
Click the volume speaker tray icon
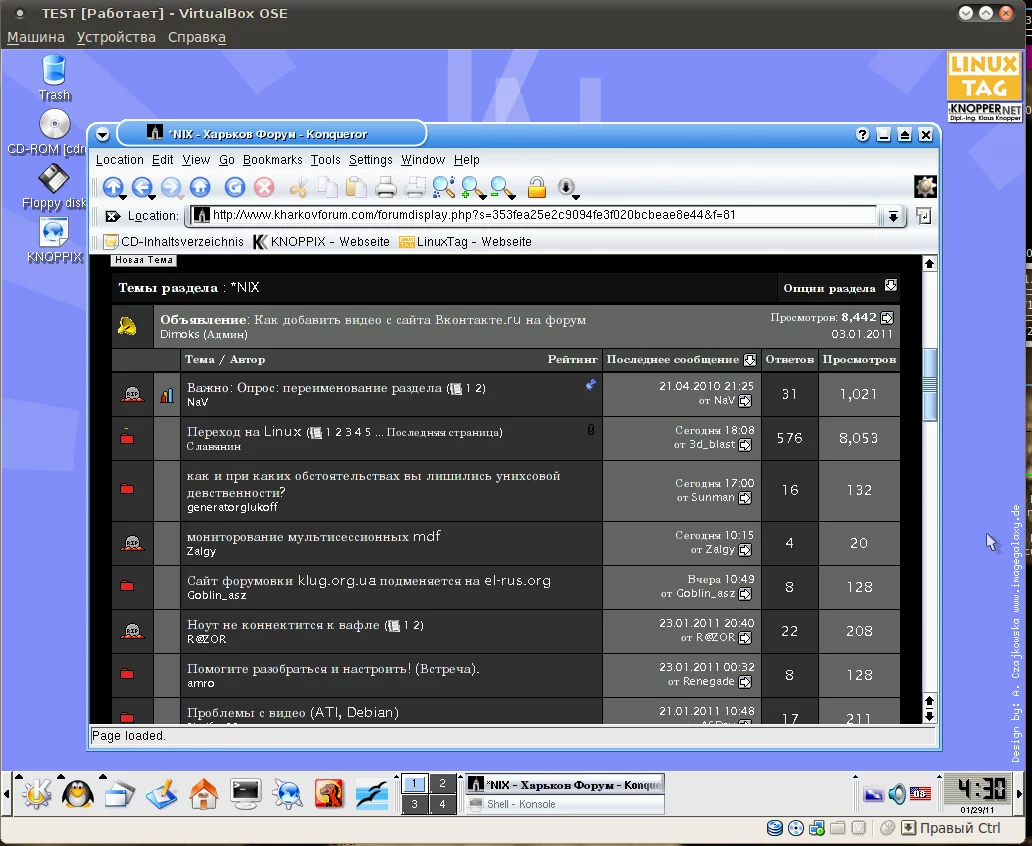tap(896, 794)
